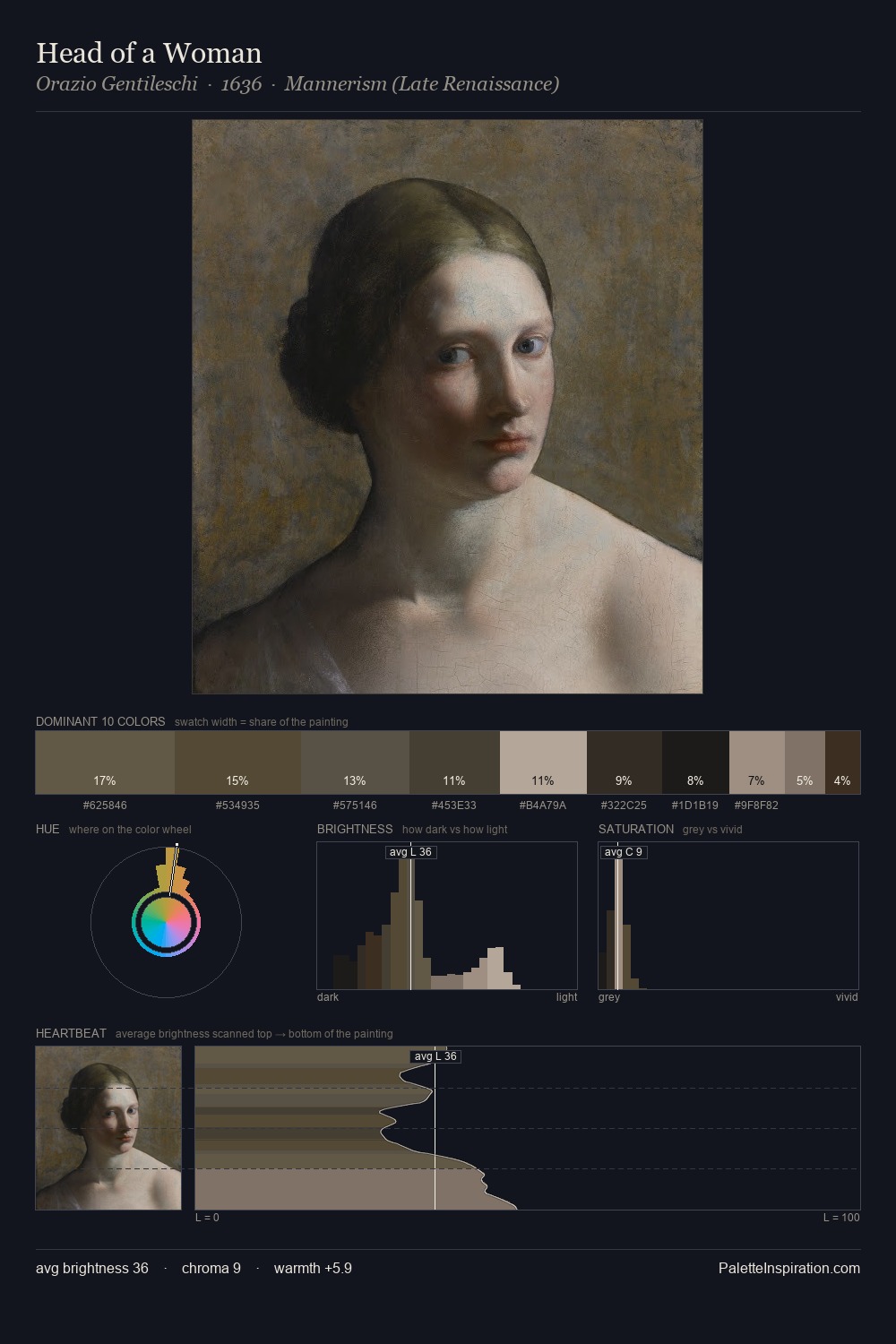Choose the near-black 8% swatch #1D1B19
This screenshot has height=1344, width=896.
point(695,762)
